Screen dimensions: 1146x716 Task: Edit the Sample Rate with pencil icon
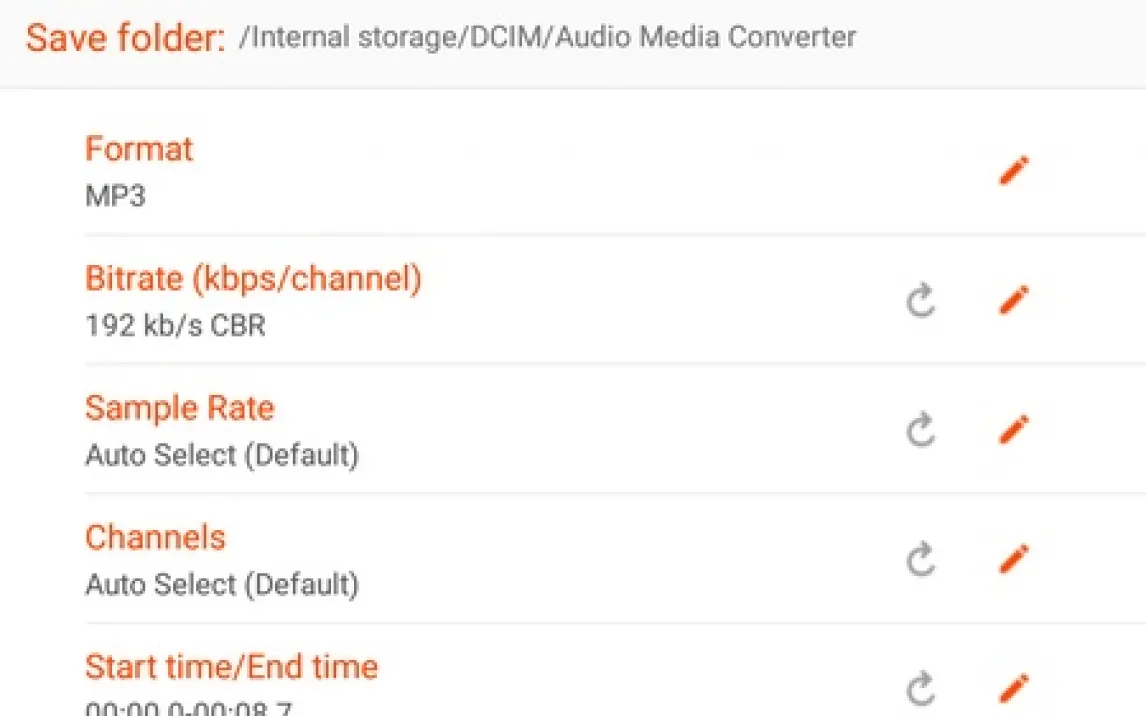(x=1014, y=430)
